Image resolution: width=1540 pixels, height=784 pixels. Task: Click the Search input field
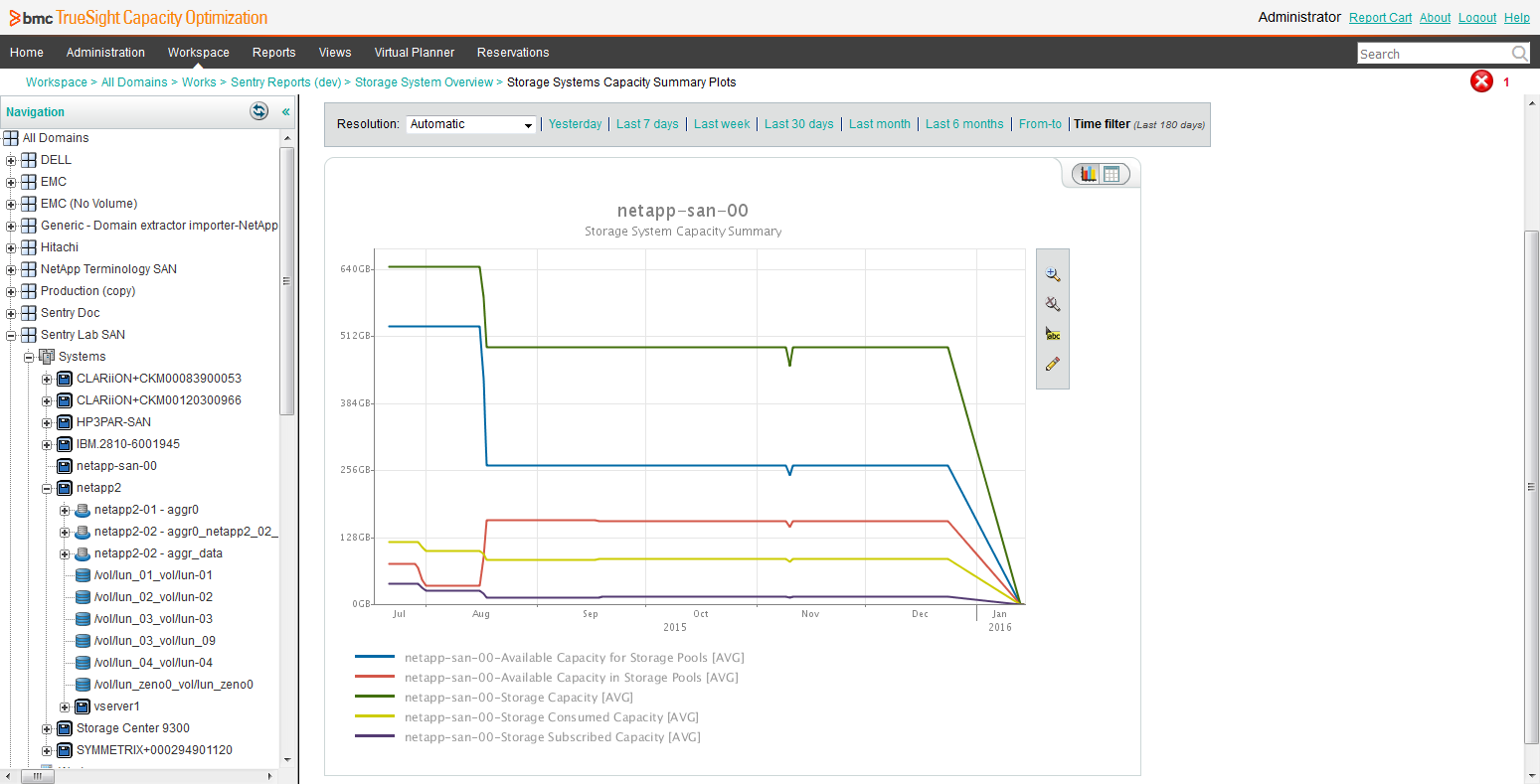pyautogui.click(x=1434, y=54)
